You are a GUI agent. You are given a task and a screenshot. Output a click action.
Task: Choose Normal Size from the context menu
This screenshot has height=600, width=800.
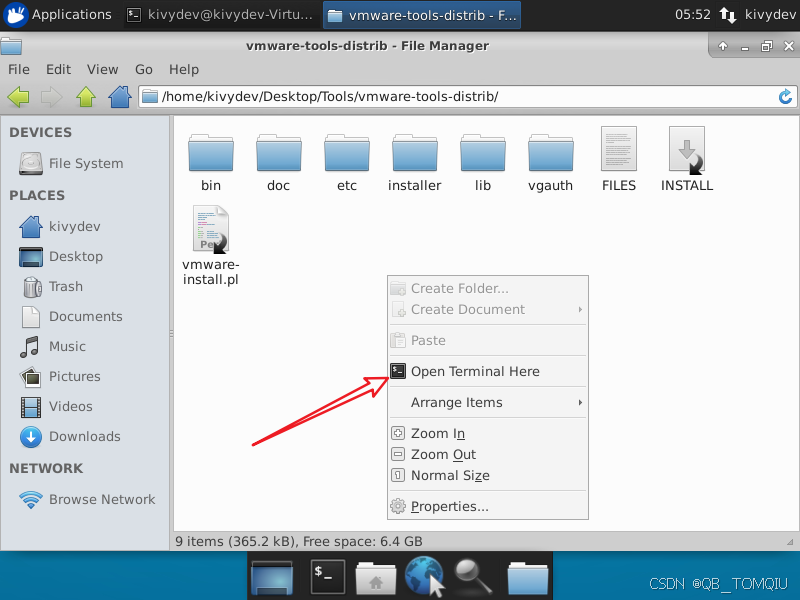488,476
